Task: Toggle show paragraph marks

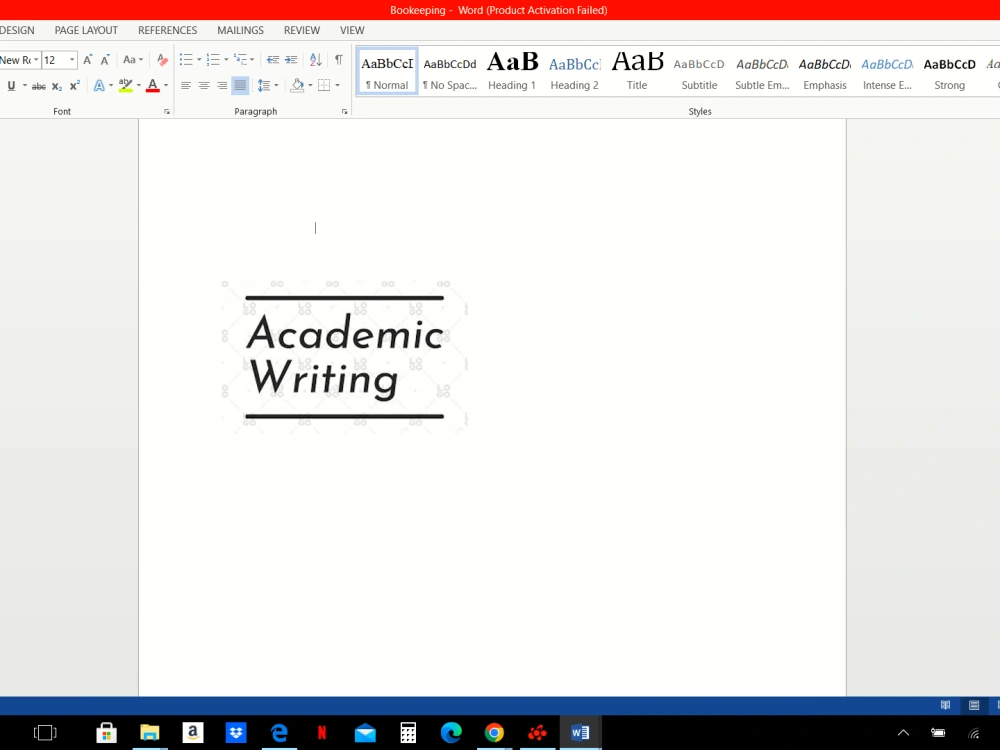Action: tap(339, 60)
